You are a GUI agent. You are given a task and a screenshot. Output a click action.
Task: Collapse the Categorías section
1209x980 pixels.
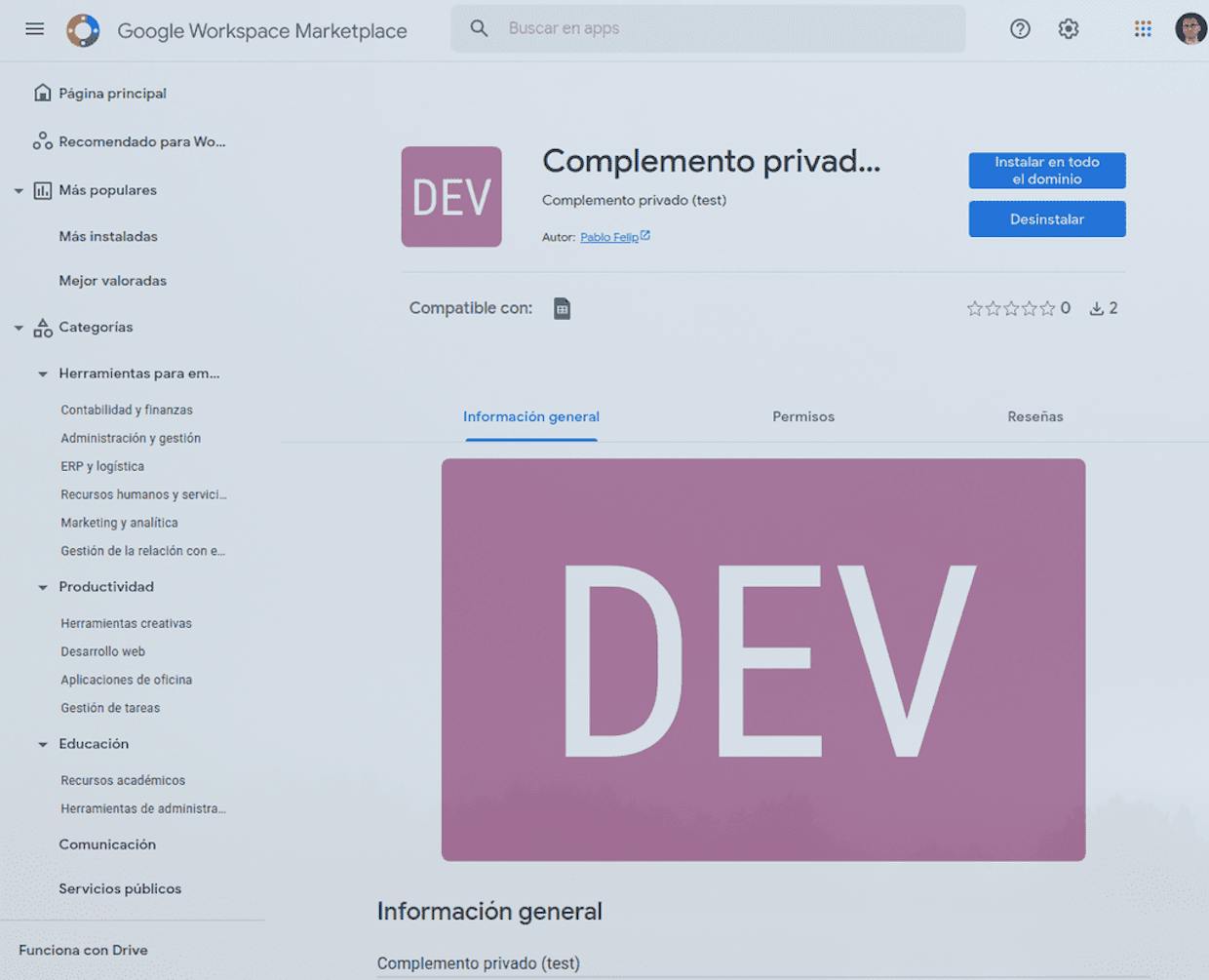(x=19, y=328)
